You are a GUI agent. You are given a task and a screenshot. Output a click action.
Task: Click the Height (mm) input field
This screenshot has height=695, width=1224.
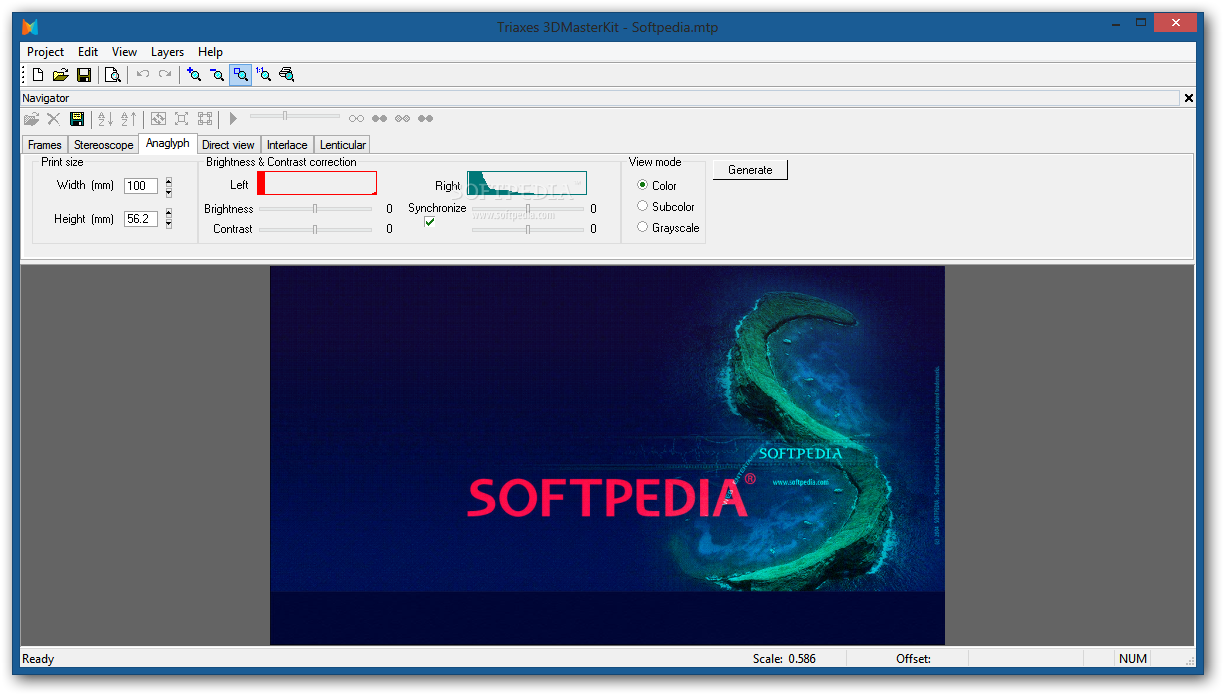[141, 219]
